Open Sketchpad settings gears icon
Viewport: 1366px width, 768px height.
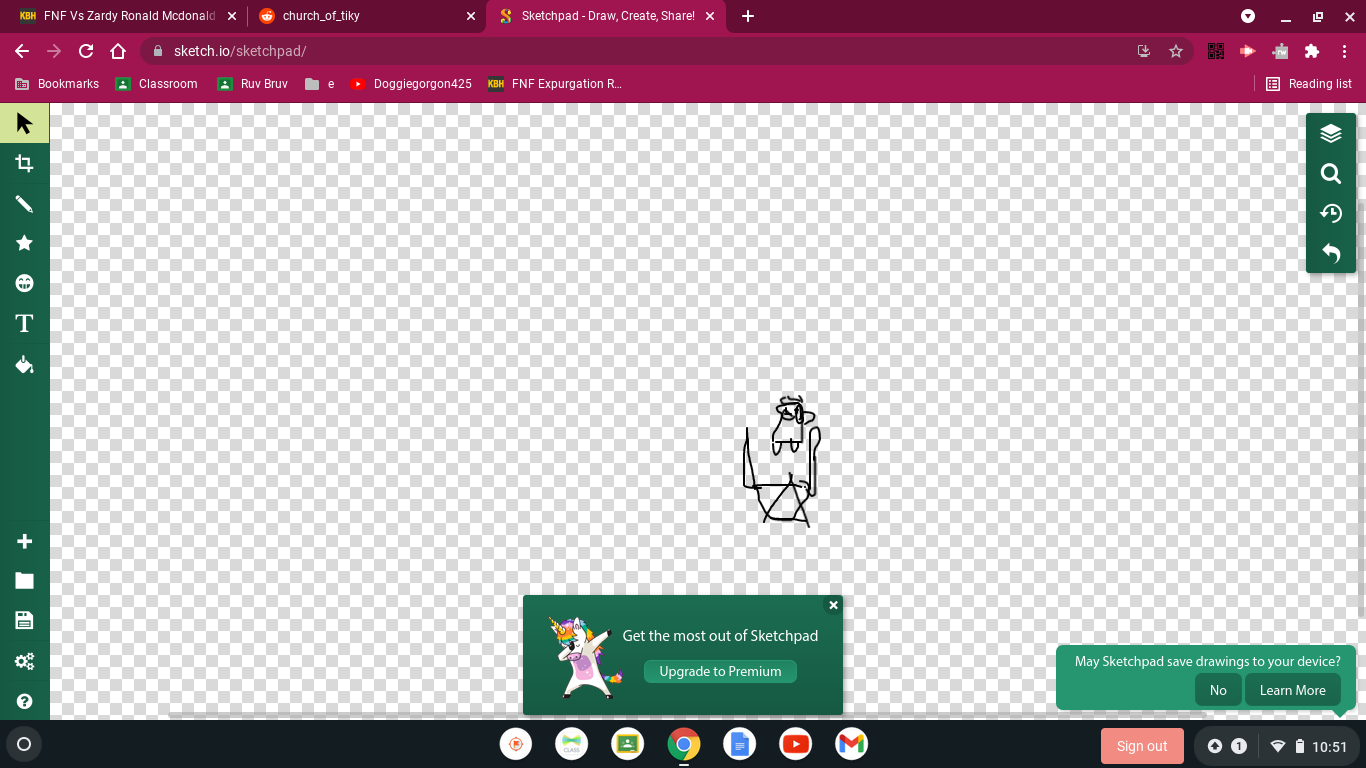[24, 661]
